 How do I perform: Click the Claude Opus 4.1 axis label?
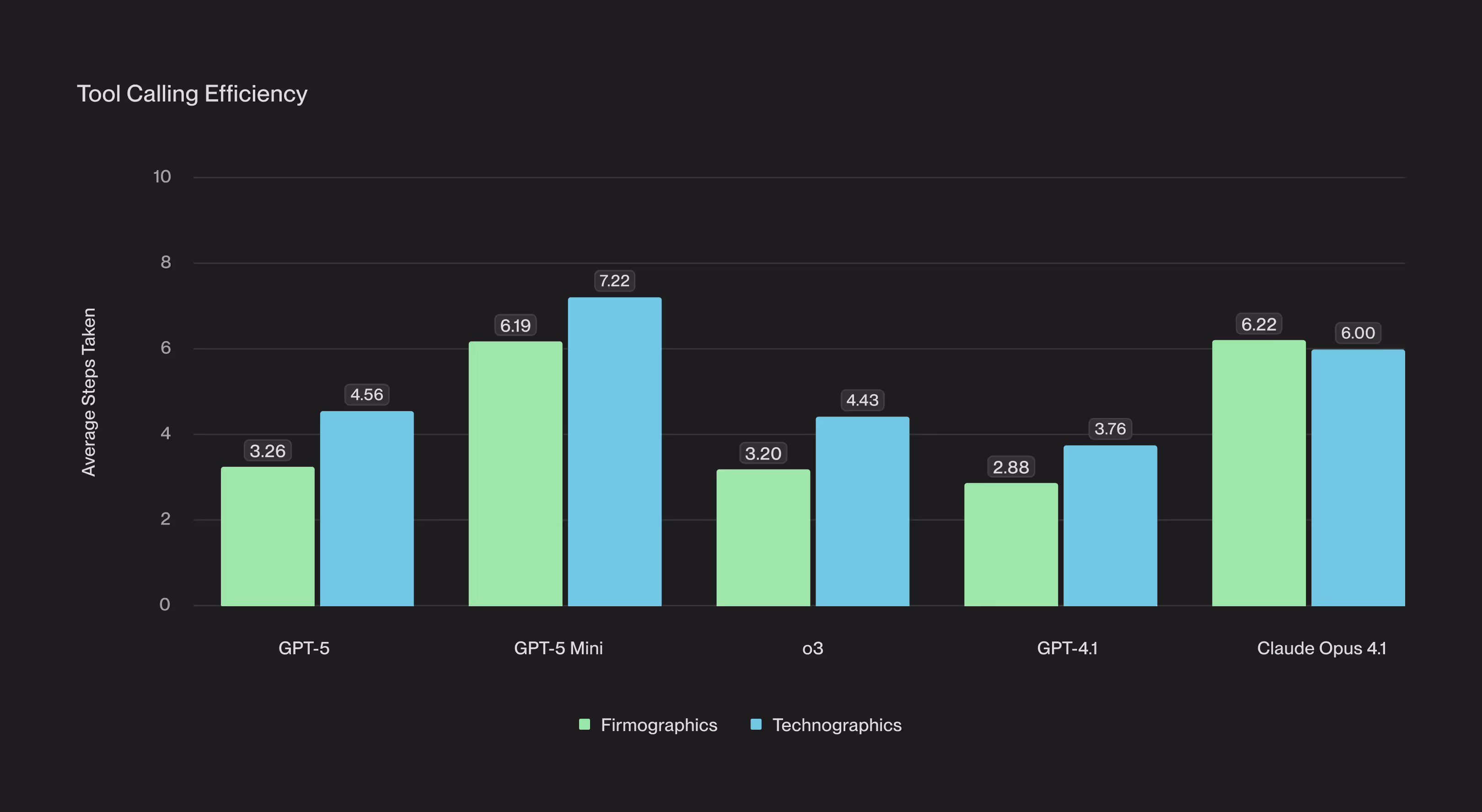click(1321, 649)
